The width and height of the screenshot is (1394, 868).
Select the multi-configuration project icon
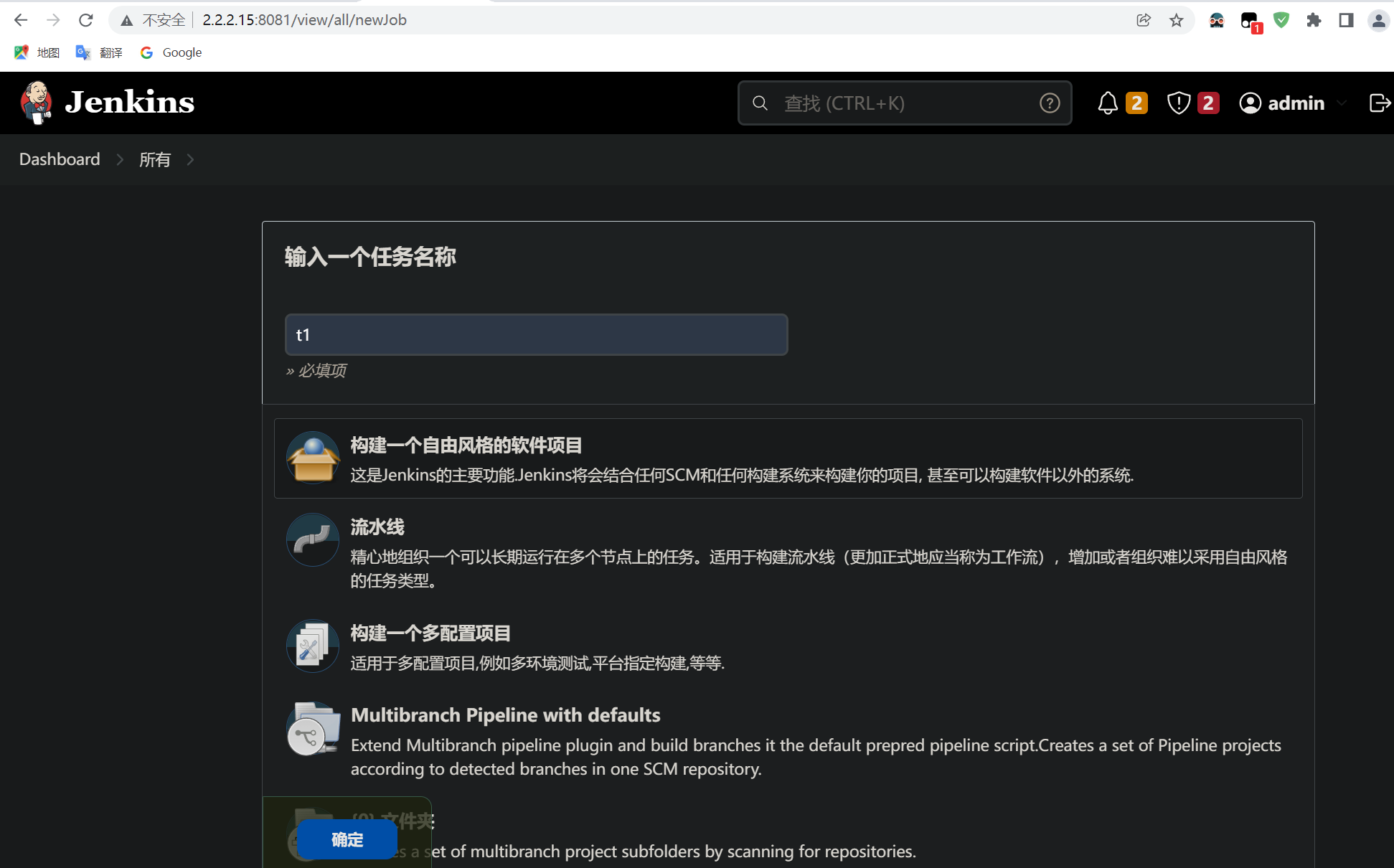(x=313, y=646)
